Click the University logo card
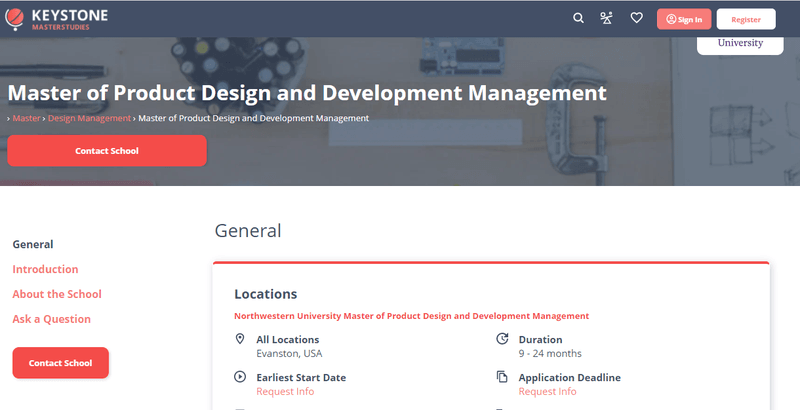 coord(740,44)
